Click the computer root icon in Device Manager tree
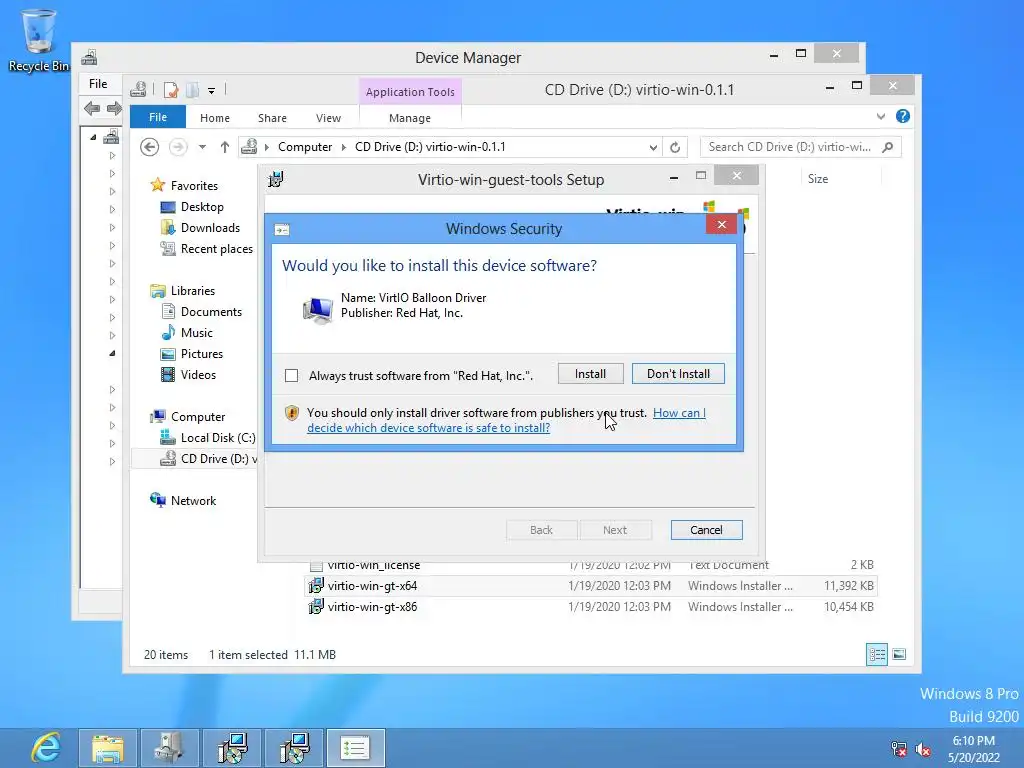This screenshot has width=1024, height=768. tap(111, 137)
